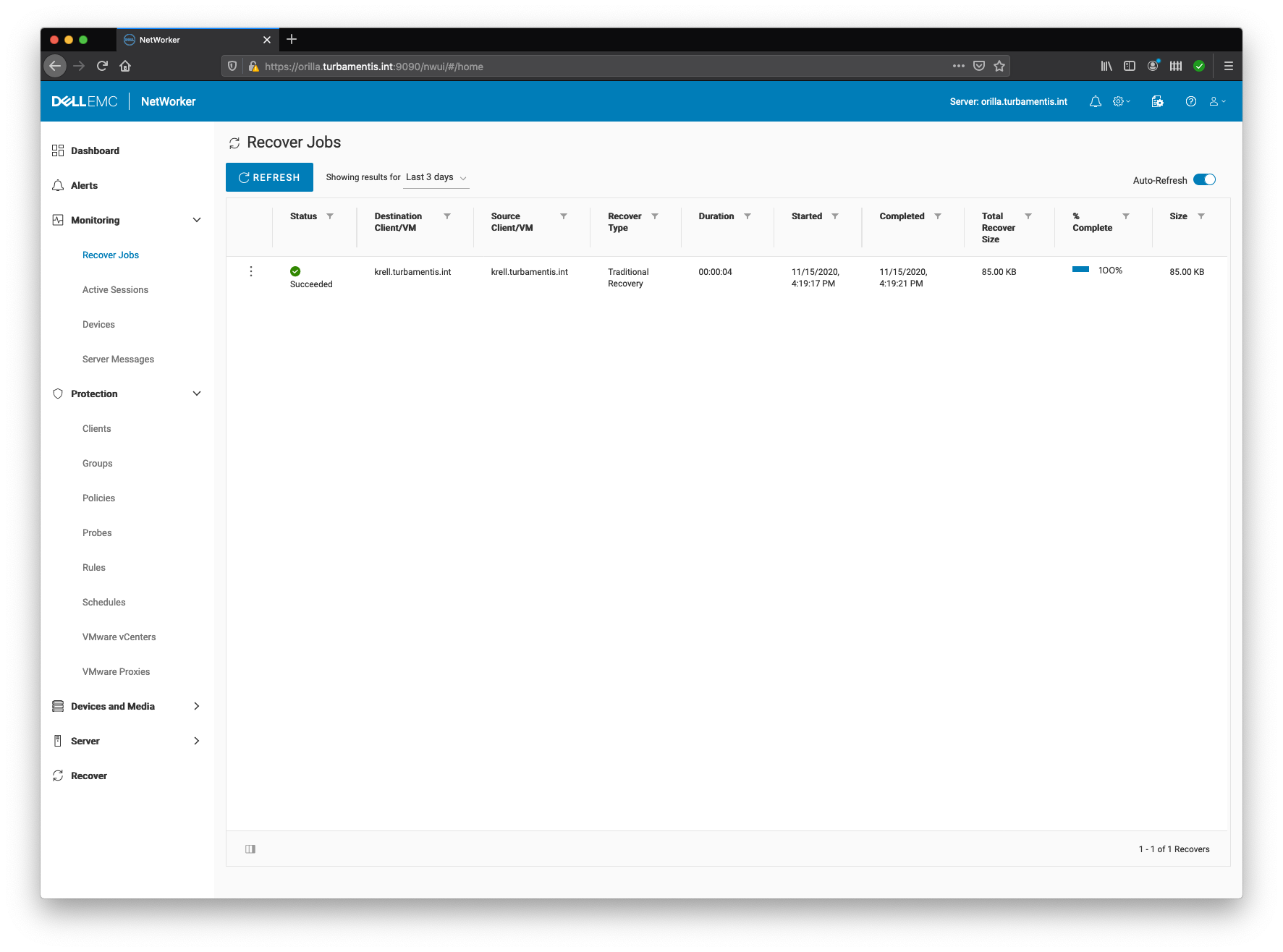Collapse the Monitoring section
The width and height of the screenshot is (1283, 952).
coord(197,220)
